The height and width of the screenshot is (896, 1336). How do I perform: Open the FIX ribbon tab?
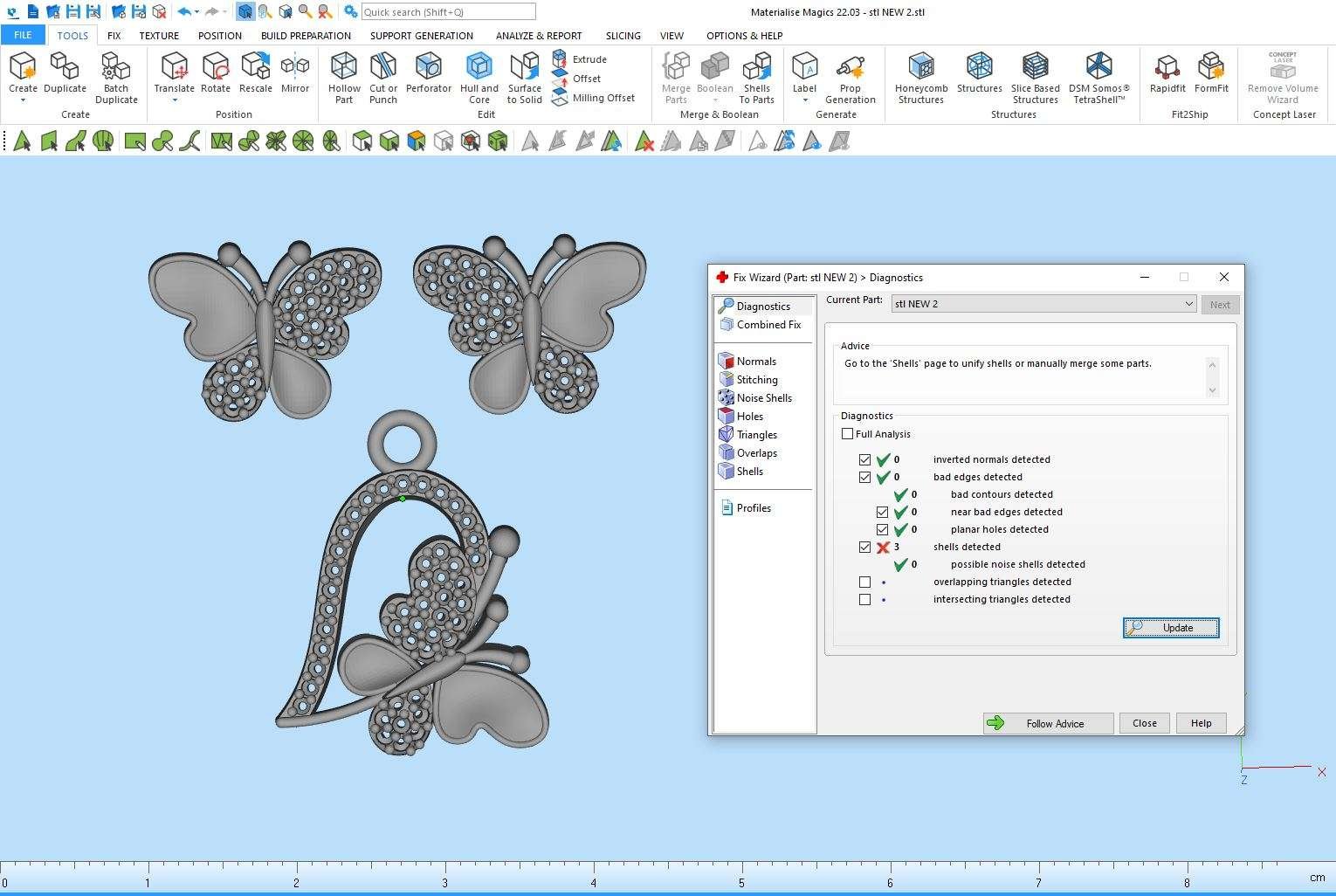[114, 36]
